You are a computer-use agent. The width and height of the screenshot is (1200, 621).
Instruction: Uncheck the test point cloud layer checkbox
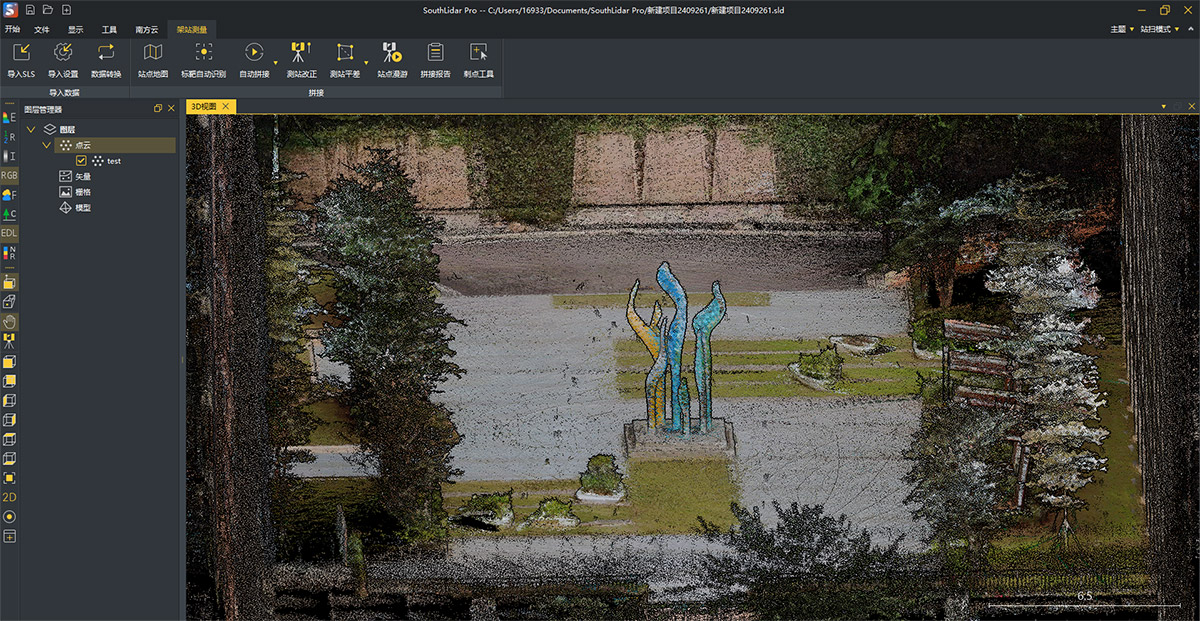[82, 161]
